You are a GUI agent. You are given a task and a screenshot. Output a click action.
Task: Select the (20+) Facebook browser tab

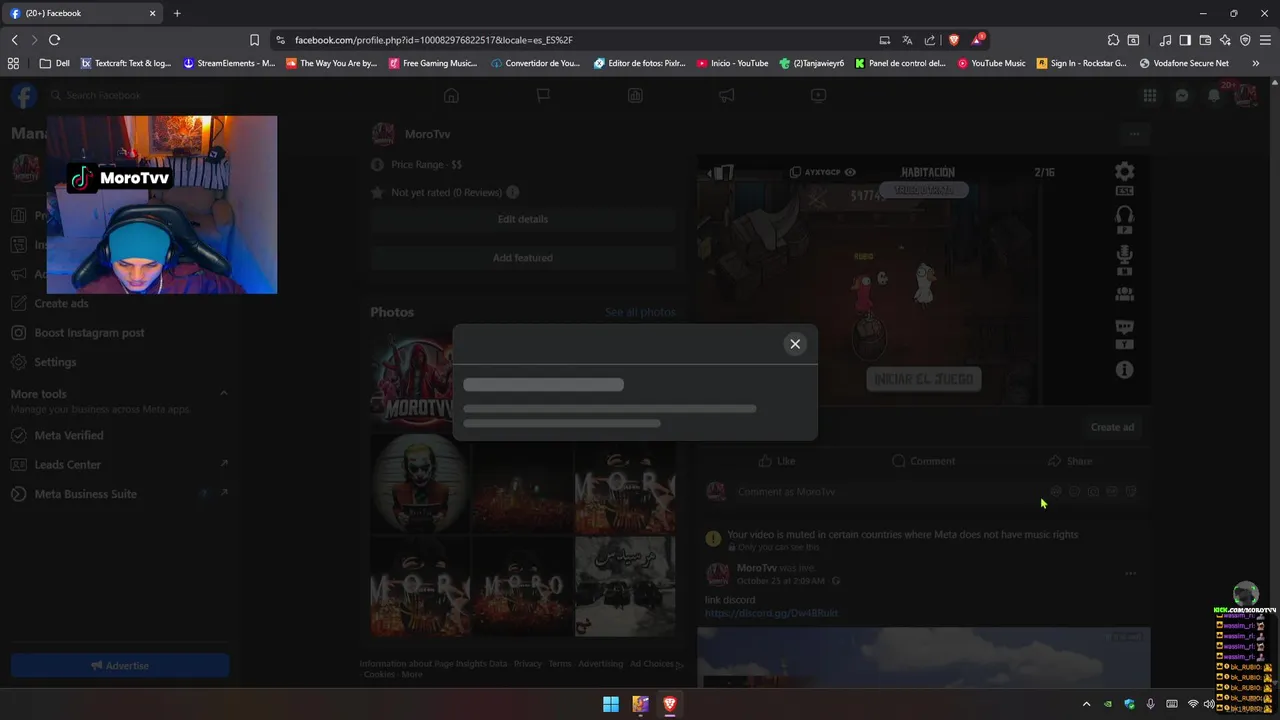click(83, 13)
